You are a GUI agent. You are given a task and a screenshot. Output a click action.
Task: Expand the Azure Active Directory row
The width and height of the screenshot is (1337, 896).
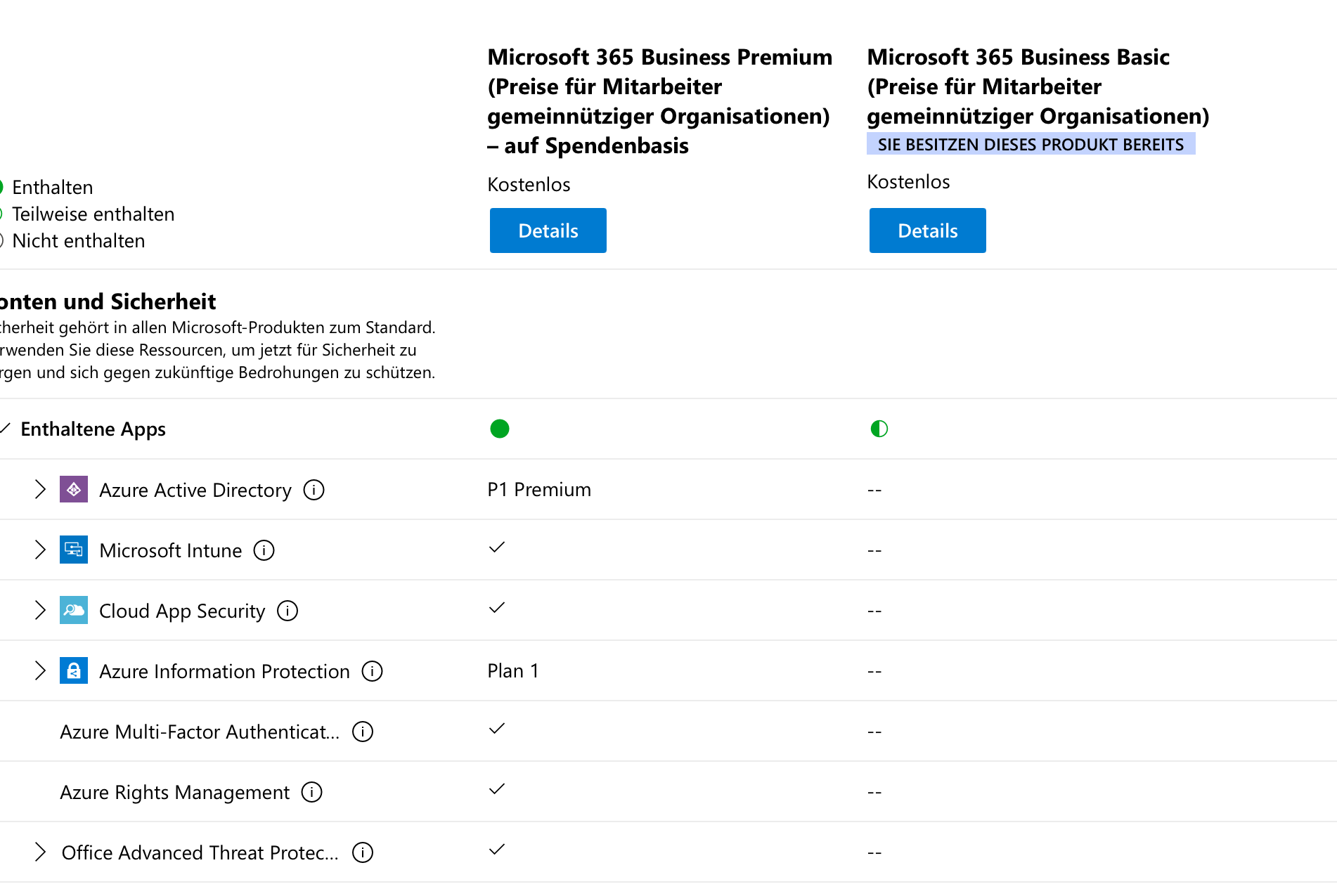pyautogui.click(x=40, y=489)
